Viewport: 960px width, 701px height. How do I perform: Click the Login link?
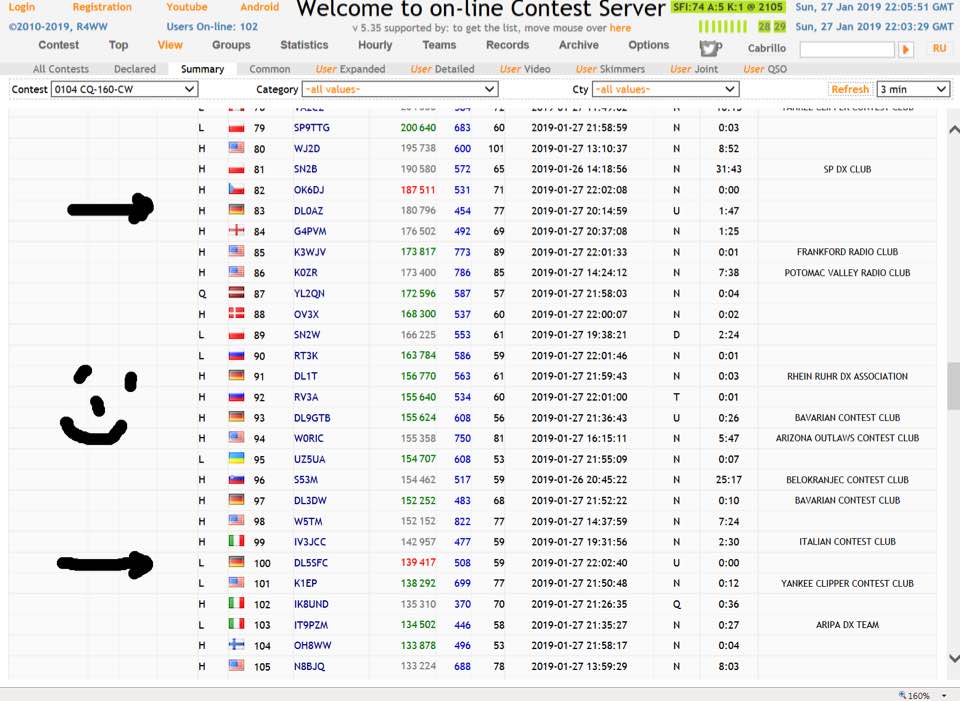(22, 7)
